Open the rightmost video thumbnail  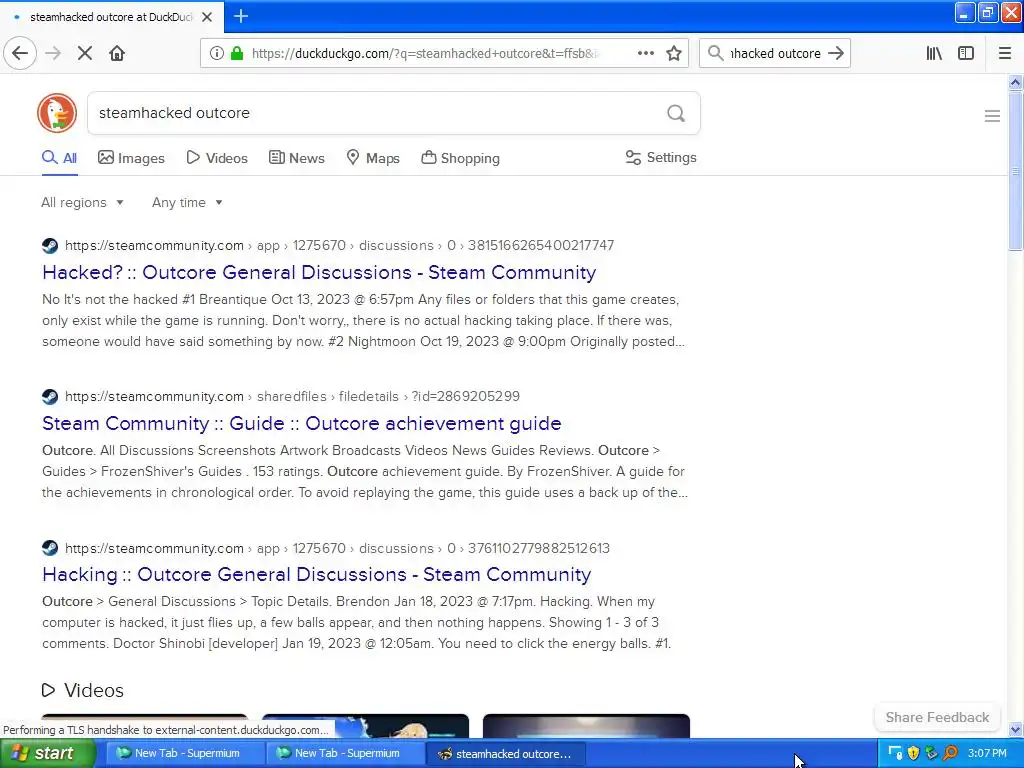click(x=586, y=727)
